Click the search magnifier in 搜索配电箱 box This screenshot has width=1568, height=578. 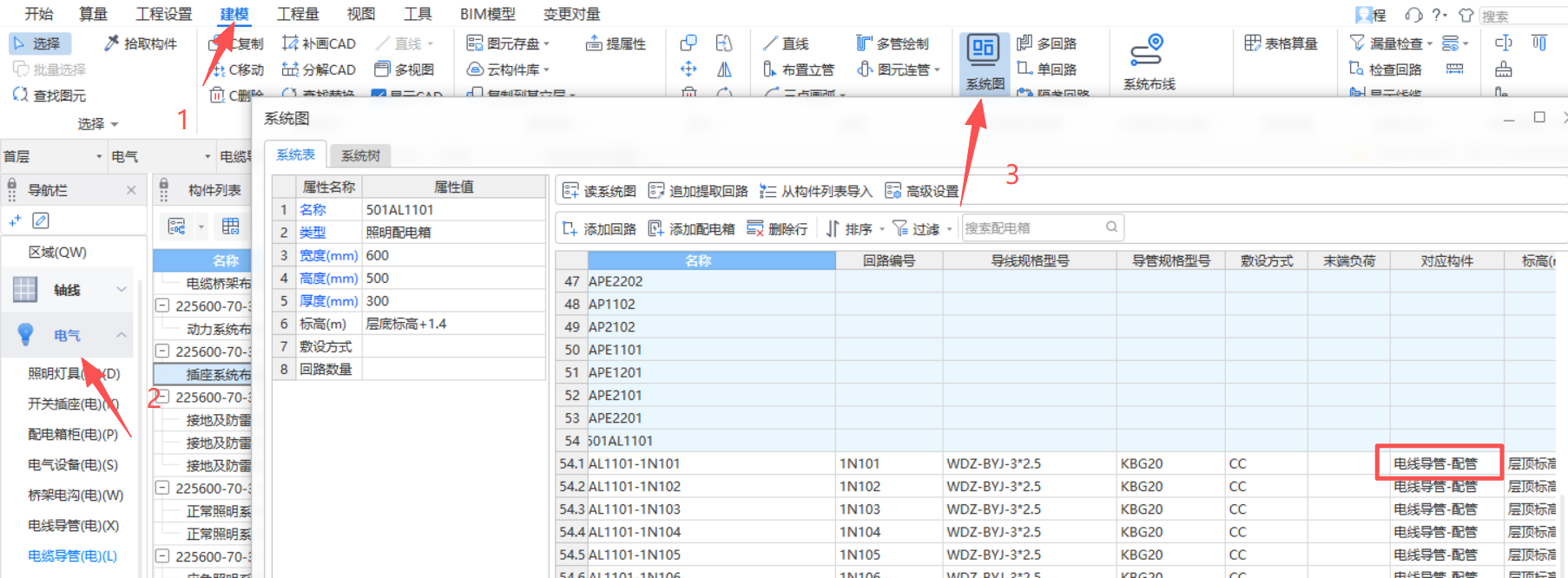1111,227
